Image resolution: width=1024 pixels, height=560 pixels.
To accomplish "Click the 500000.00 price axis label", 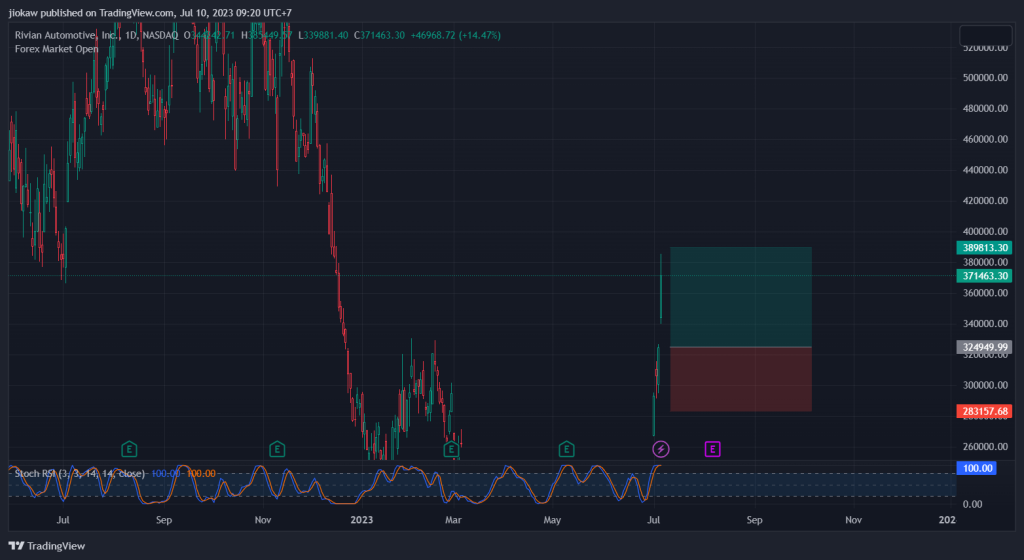I will pyautogui.click(x=985, y=78).
